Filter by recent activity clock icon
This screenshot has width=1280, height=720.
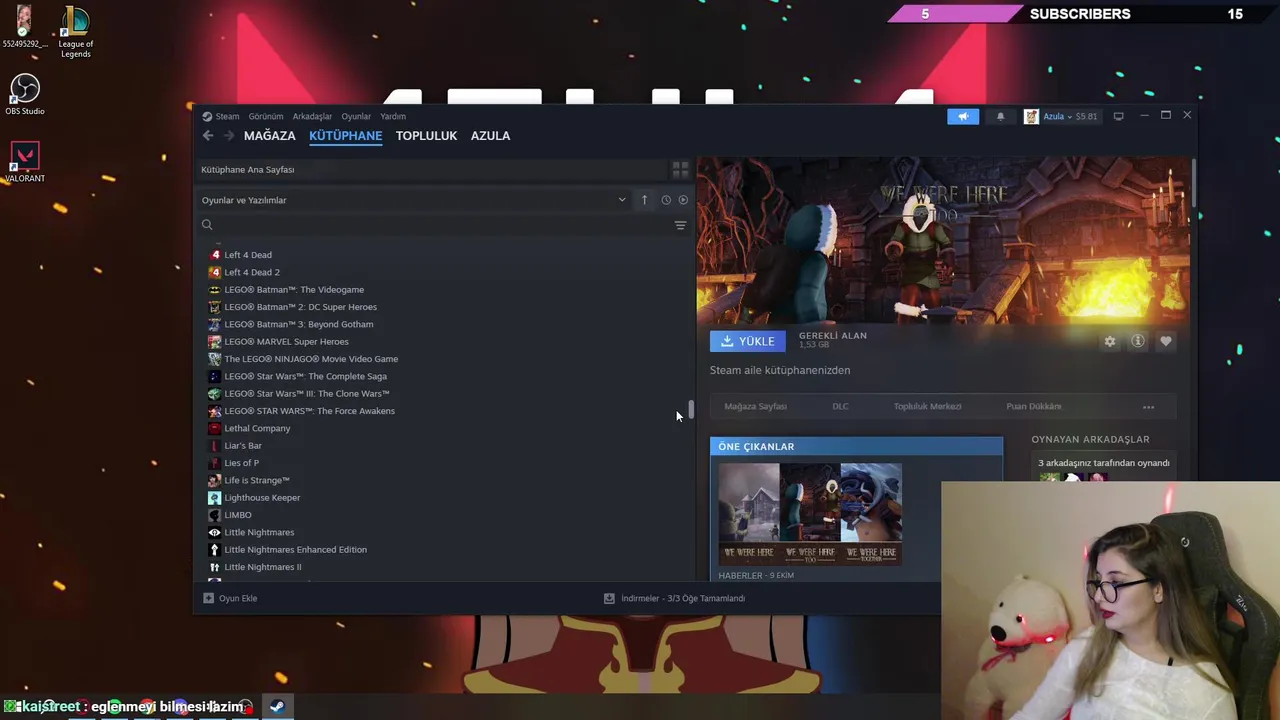pyautogui.click(x=666, y=200)
